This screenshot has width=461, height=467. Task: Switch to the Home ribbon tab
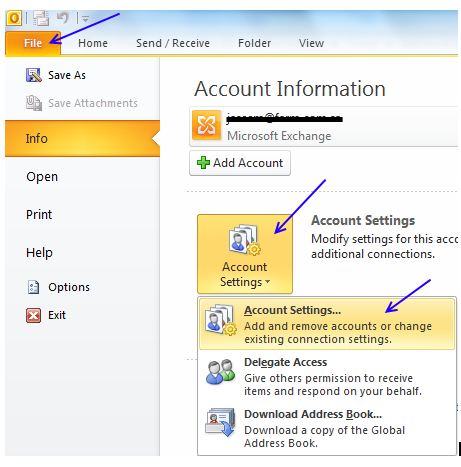click(93, 43)
